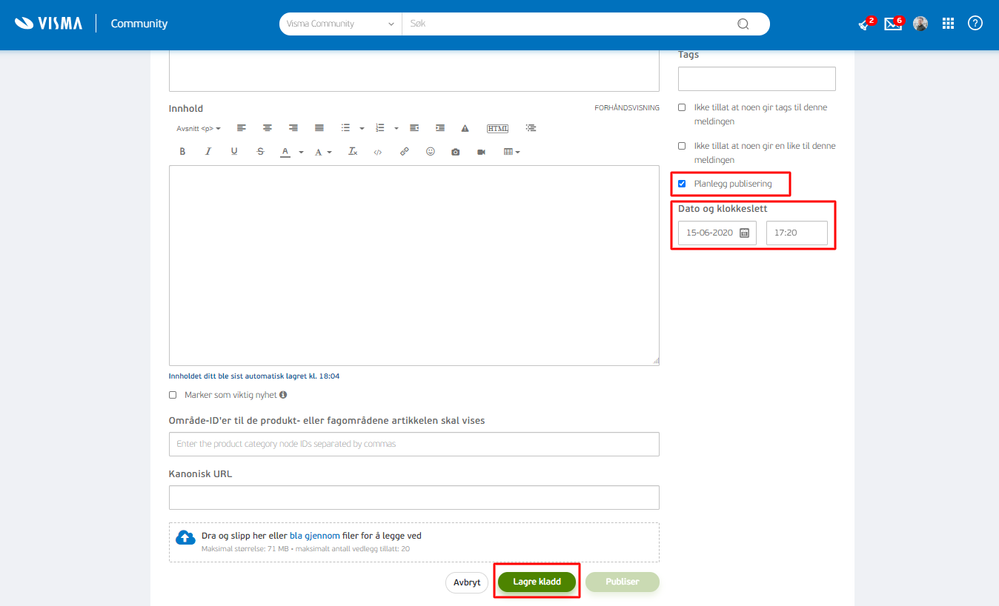Underline the selected text

[x=234, y=152]
